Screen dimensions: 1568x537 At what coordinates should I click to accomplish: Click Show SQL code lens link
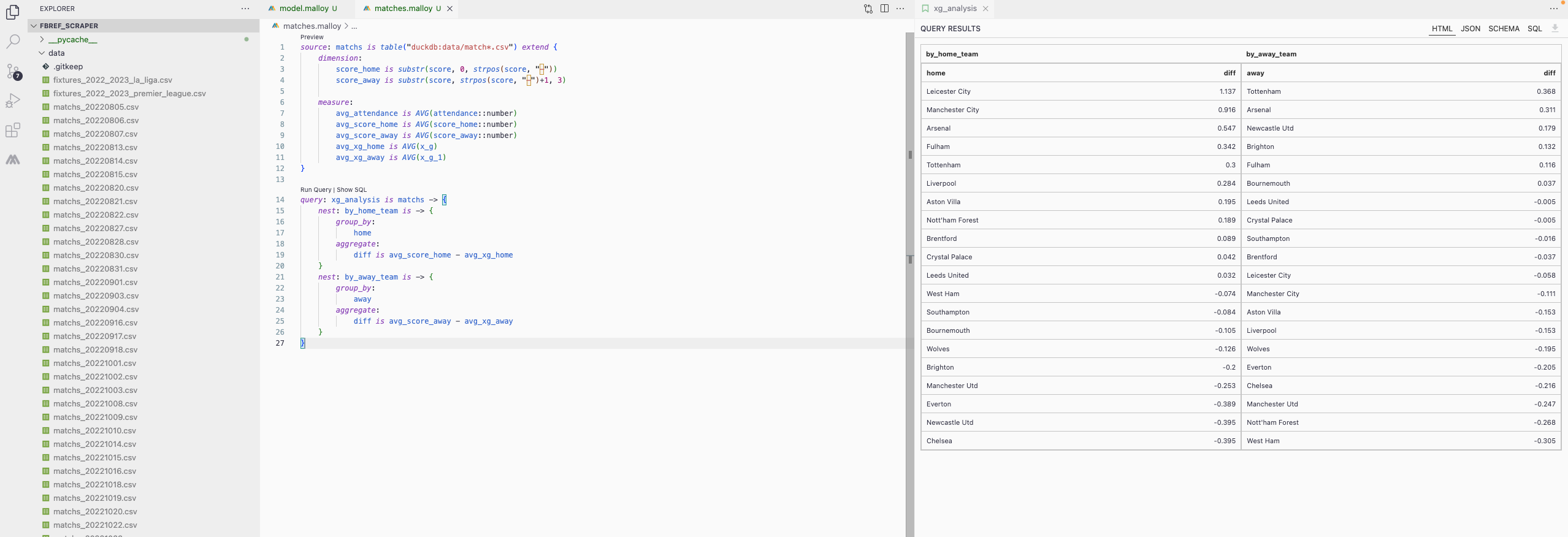351,190
